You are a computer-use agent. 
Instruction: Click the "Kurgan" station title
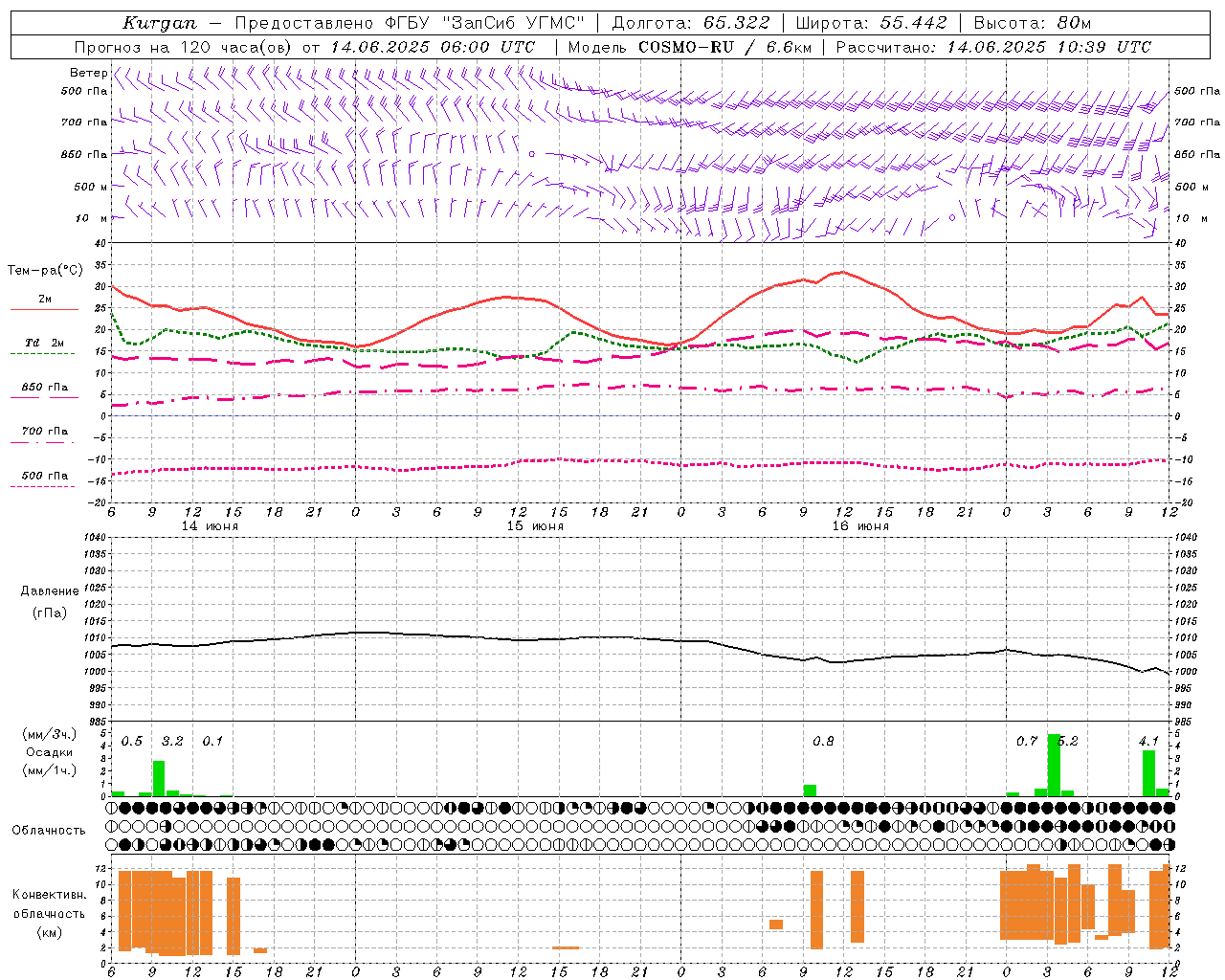pos(160,23)
